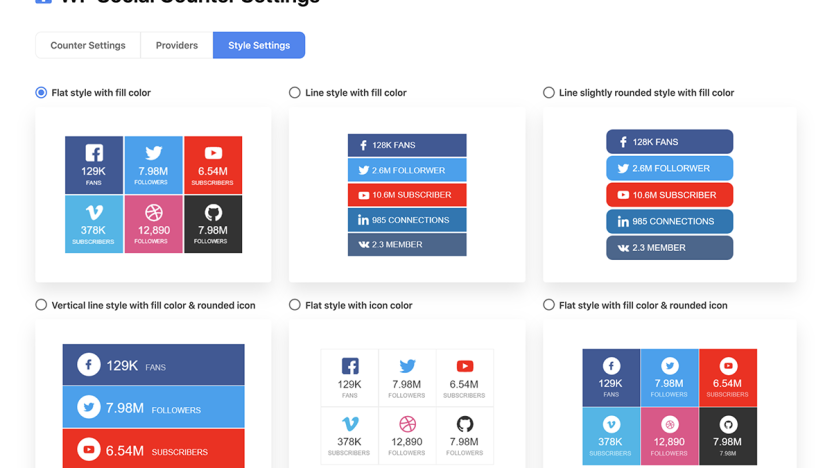This screenshot has width=832, height=468.
Task: Choose Flat style with icon color radio
Action: coord(294,305)
